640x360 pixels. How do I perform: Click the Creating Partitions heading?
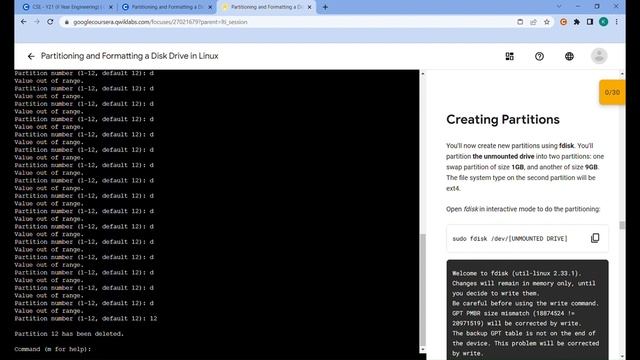[503, 120]
